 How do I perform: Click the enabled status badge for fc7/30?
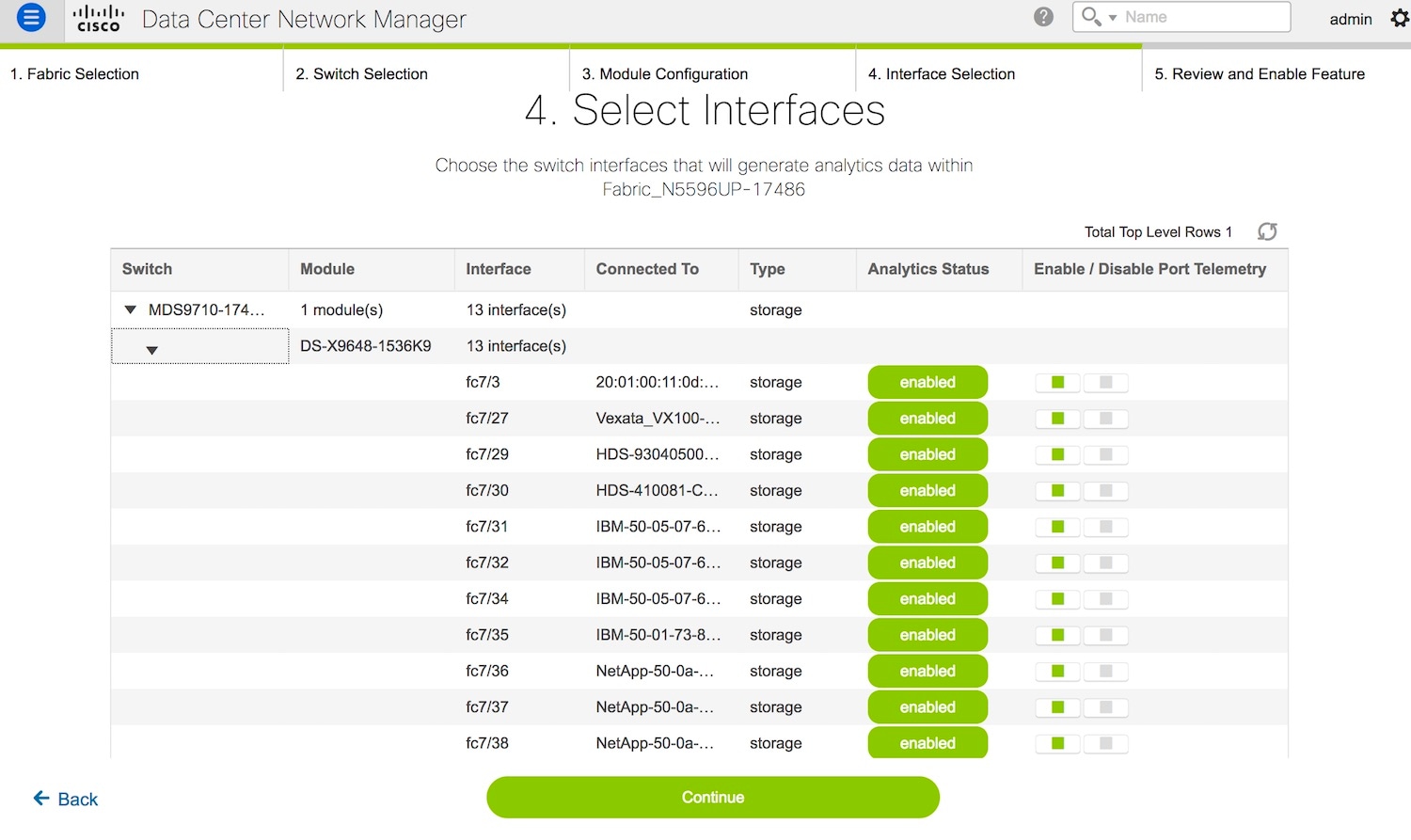pyautogui.click(x=927, y=490)
